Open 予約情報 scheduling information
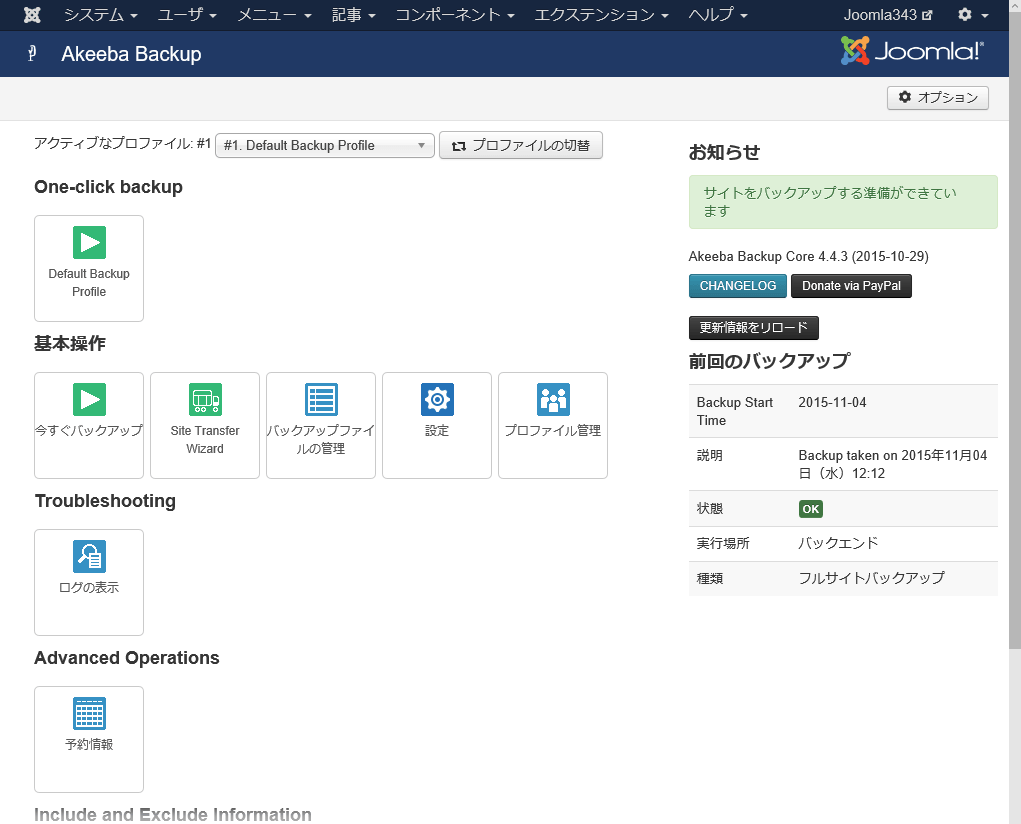 tap(89, 739)
